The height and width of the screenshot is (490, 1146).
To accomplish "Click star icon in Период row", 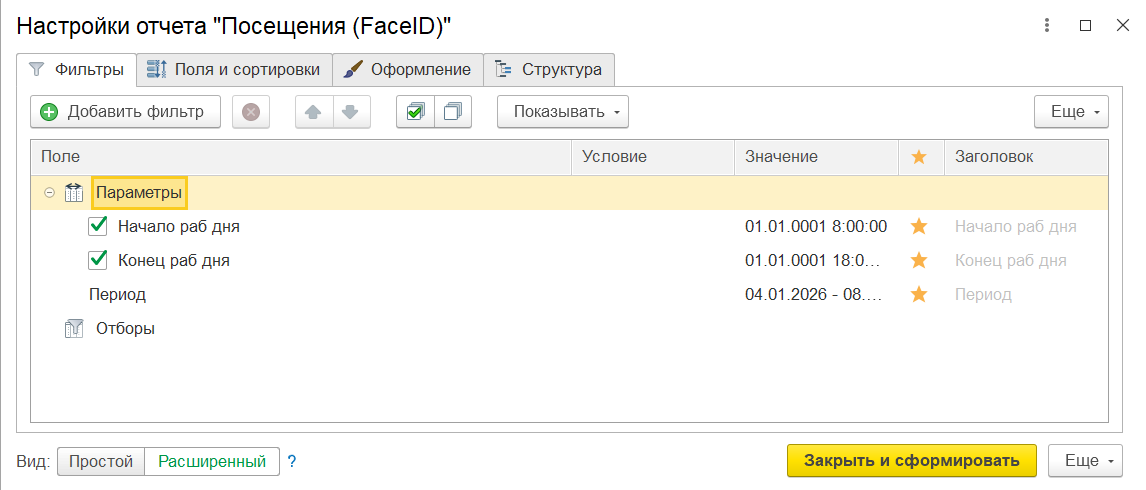I will click(919, 295).
